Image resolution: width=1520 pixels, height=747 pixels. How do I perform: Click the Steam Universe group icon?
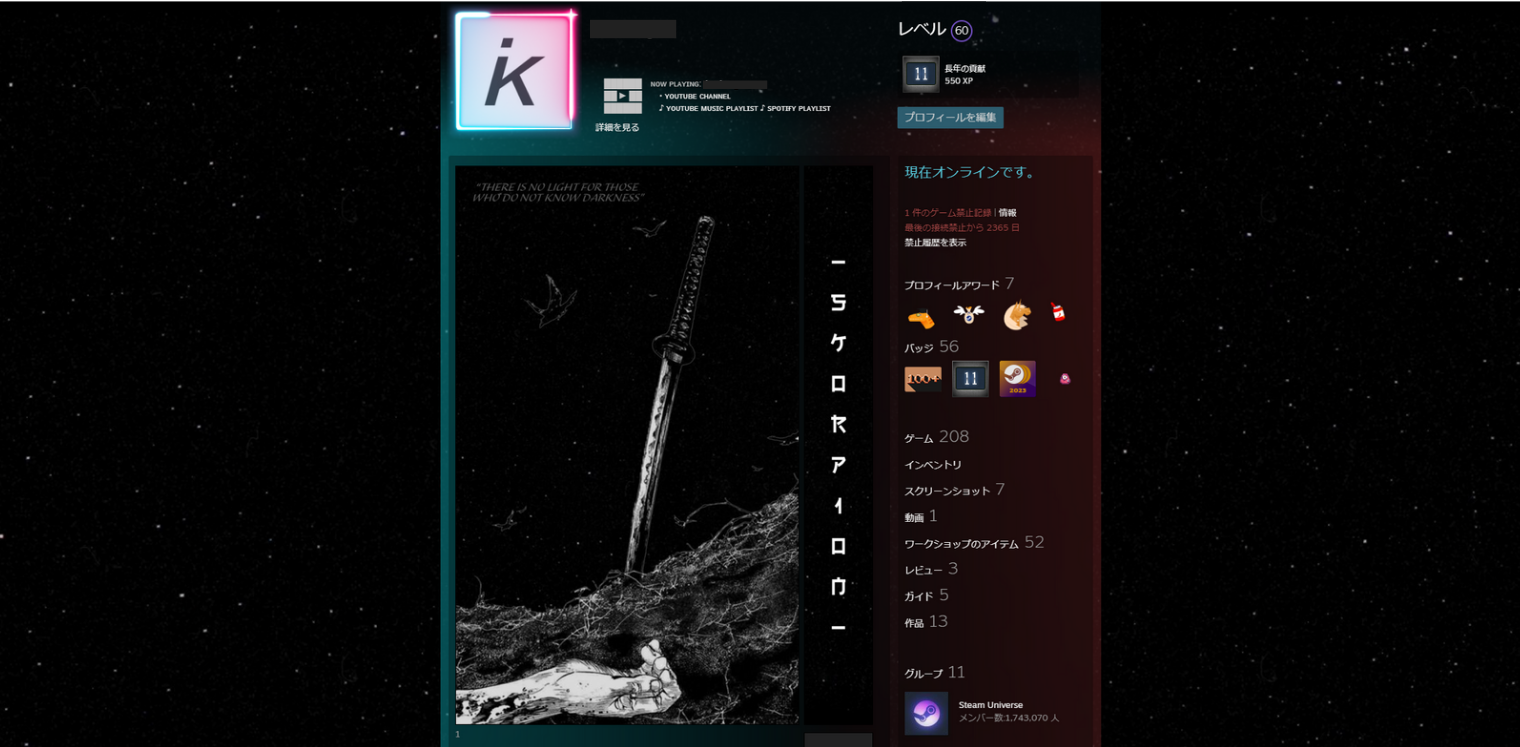coord(926,713)
